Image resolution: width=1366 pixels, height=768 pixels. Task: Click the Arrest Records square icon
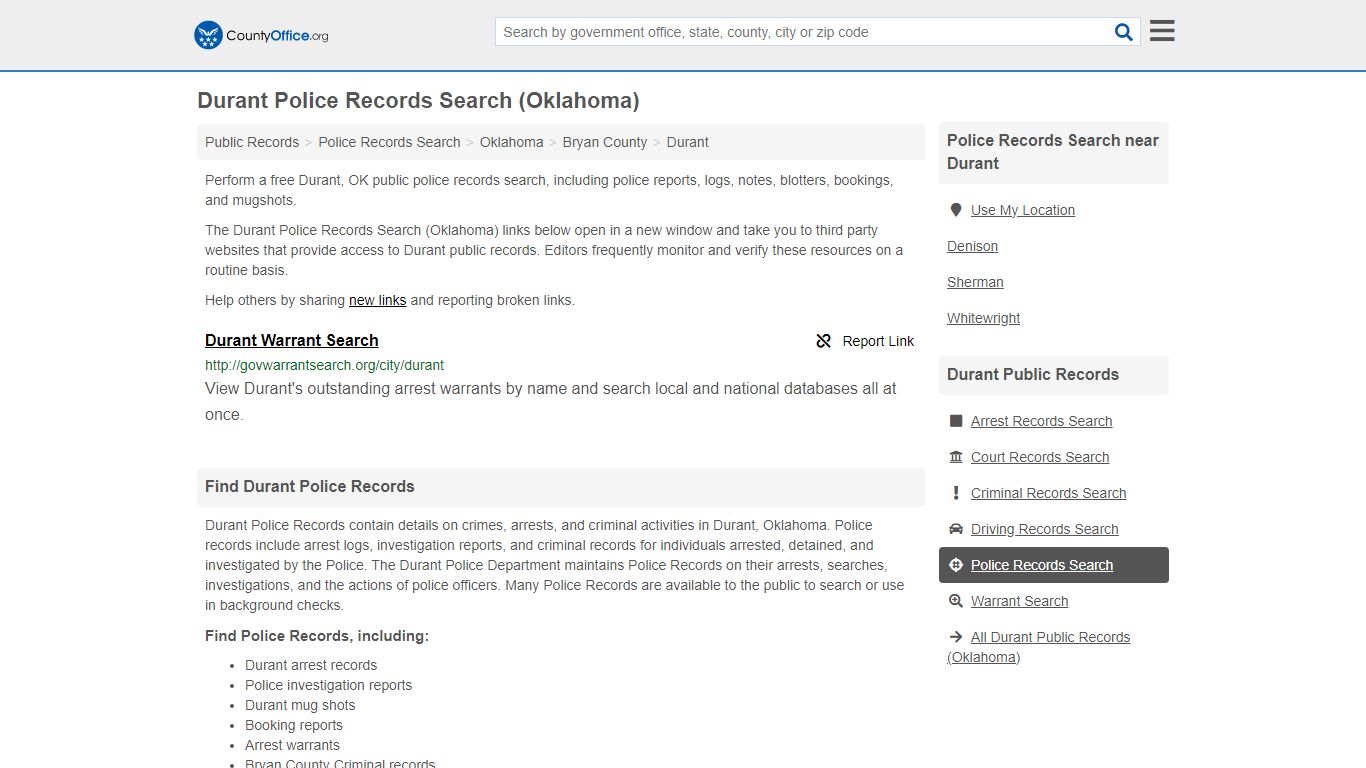[x=956, y=421]
